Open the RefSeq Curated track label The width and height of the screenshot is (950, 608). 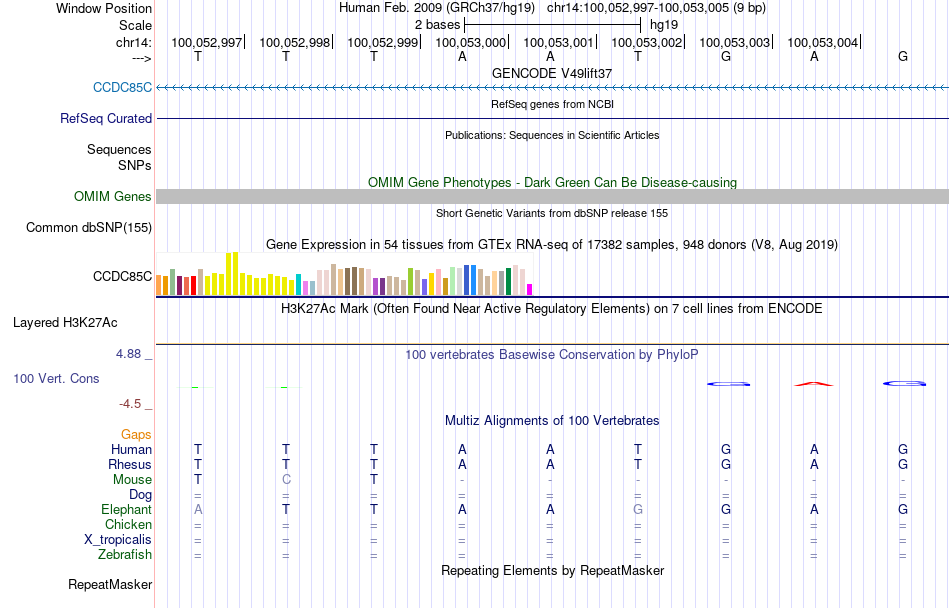coord(106,119)
